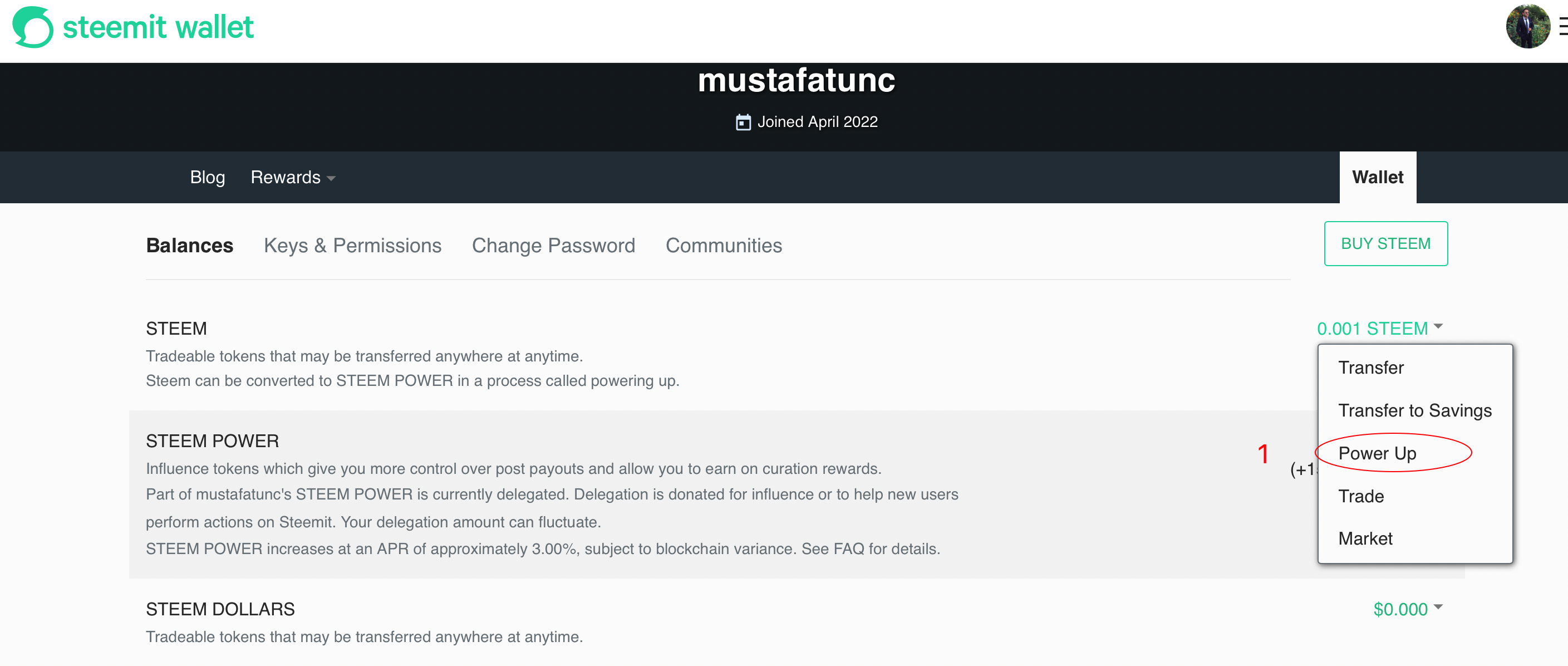Select the Wallet tab

(1377, 177)
